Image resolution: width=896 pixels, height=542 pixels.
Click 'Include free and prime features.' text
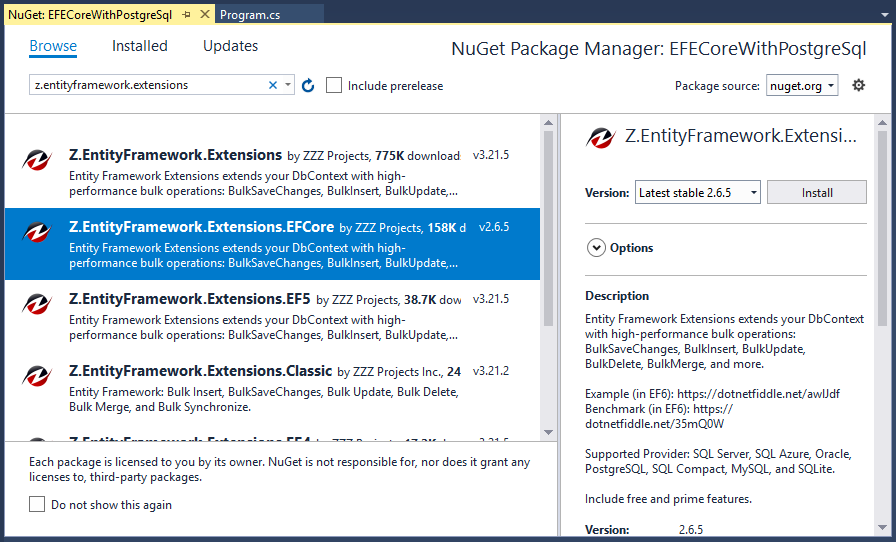tap(669, 499)
